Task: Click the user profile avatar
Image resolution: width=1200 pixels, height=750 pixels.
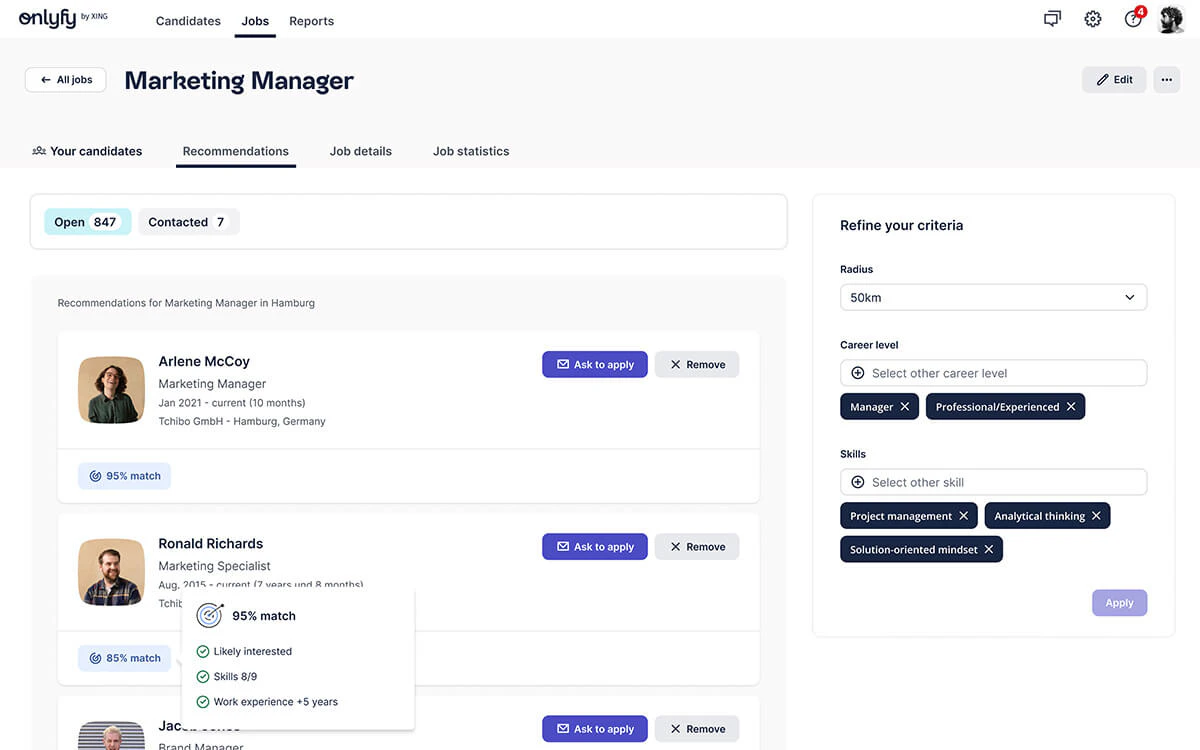Action: click(1171, 19)
